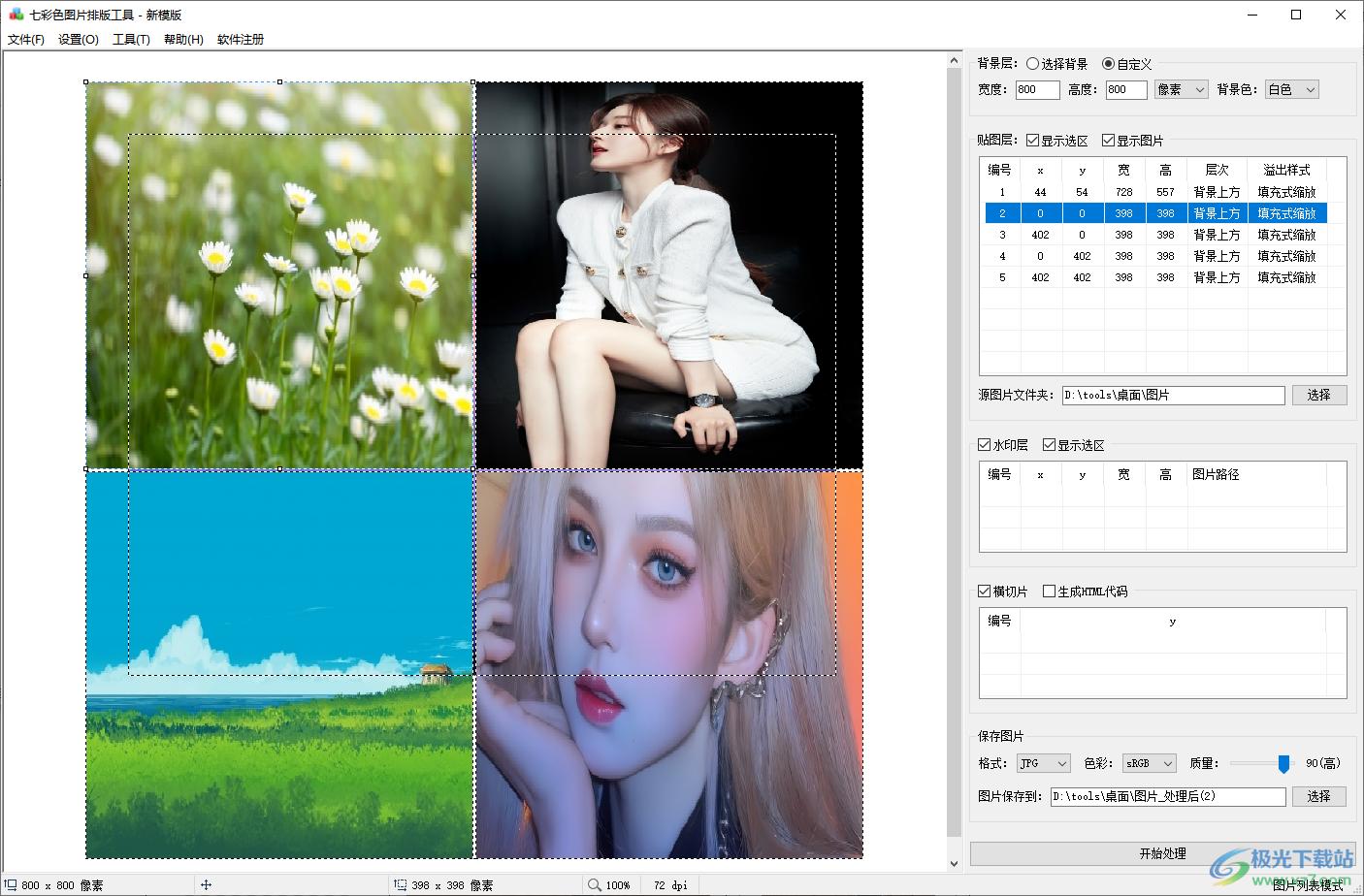Screen dimensions: 1364x896
Task: Click the app icon in the title bar
Action: pyautogui.click(x=15, y=15)
